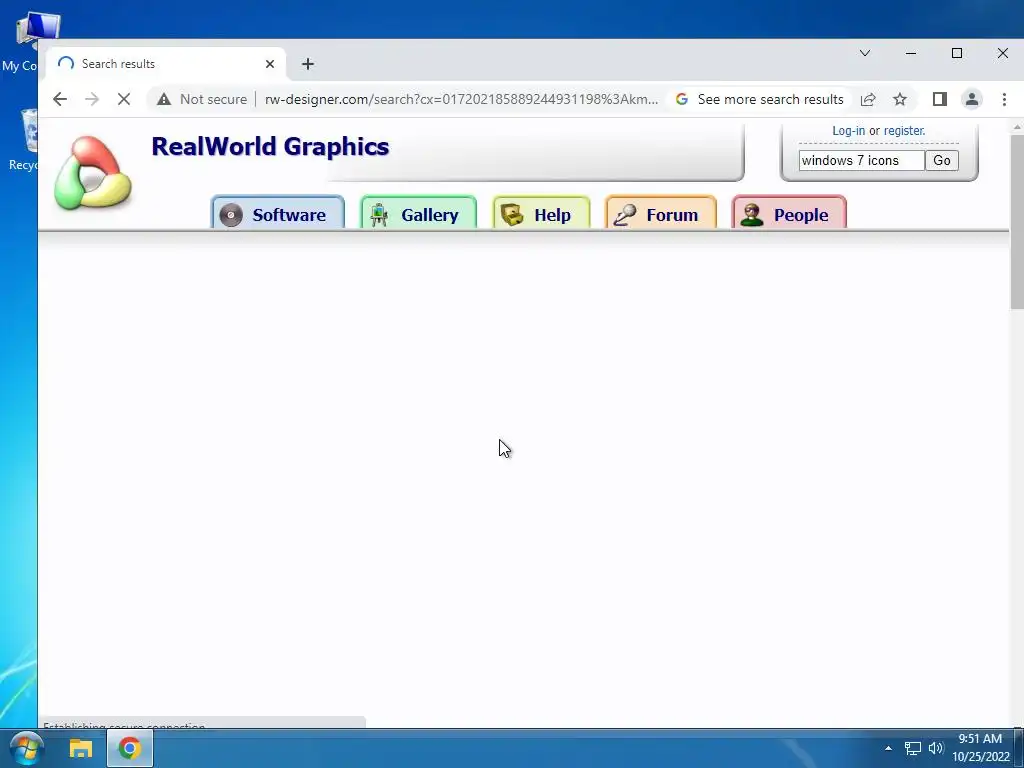Show hidden system tray icons
Viewport: 1024px width, 768px height.
[888, 748]
